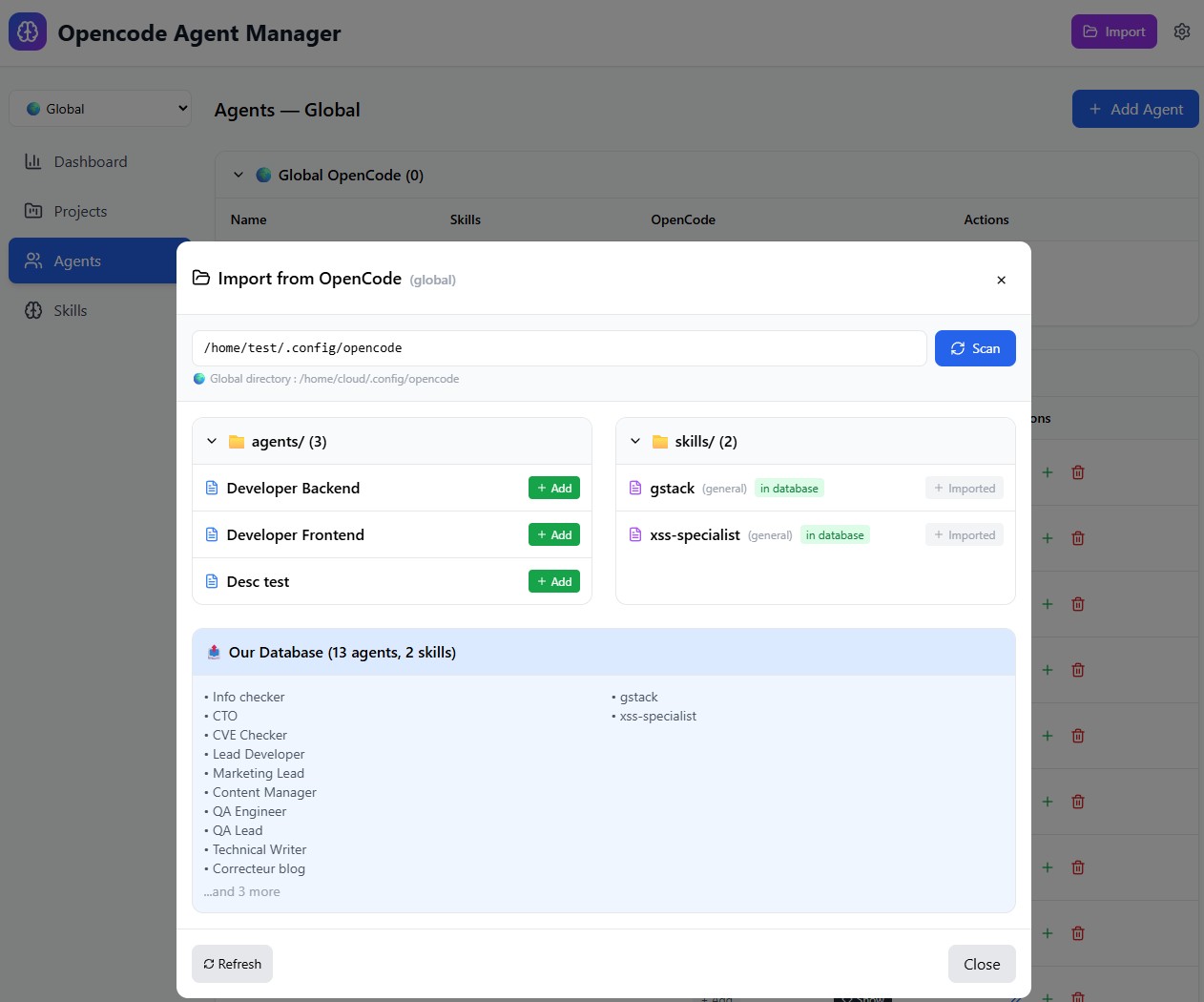The width and height of the screenshot is (1204, 1002).
Task: Click the gstack skill file icon
Action: click(635, 488)
